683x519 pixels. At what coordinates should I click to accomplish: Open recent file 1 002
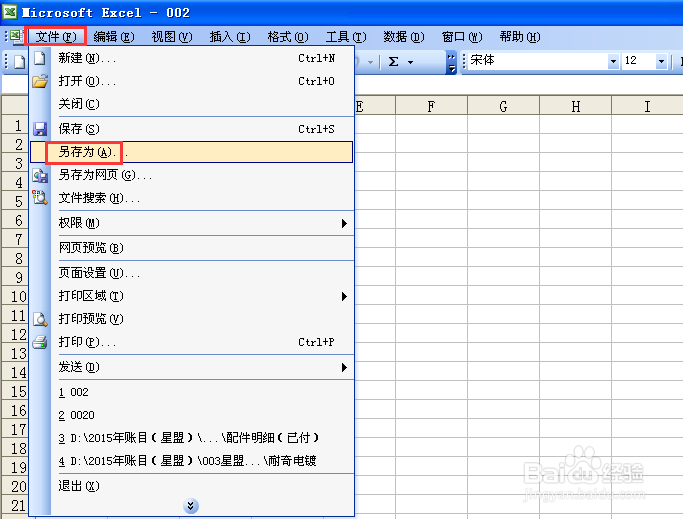pyautogui.click(x=192, y=392)
